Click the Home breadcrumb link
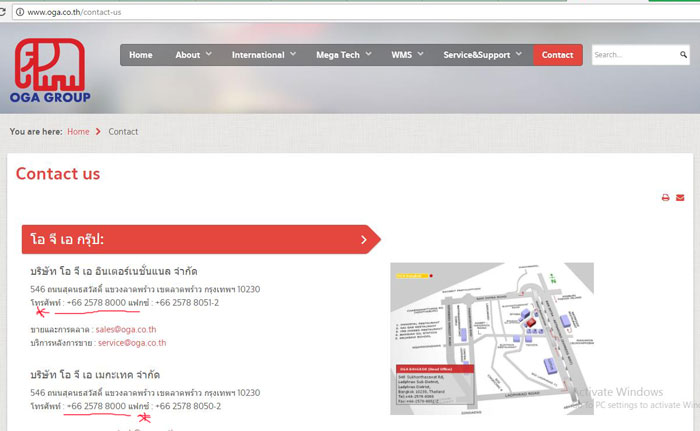700x431 pixels. [78, 132]
